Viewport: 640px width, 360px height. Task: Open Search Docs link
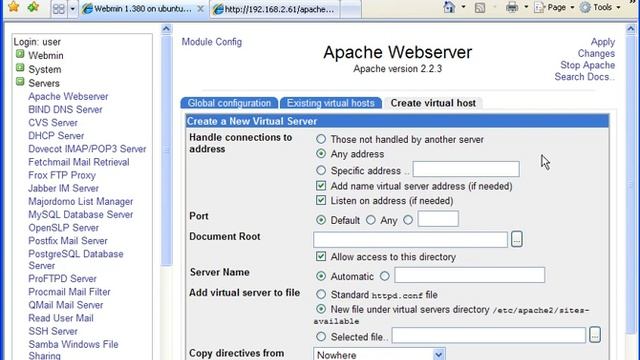tap(584, 77)
